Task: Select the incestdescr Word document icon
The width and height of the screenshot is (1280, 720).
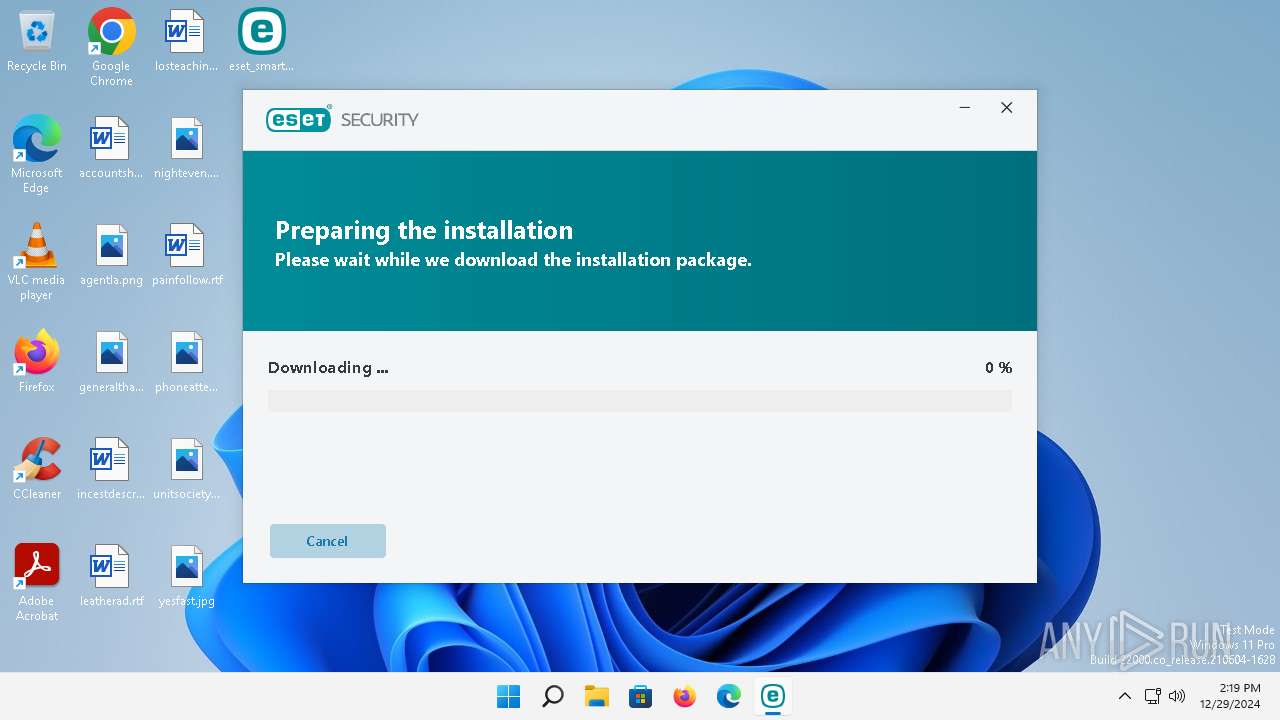Action: coord(111,469)
